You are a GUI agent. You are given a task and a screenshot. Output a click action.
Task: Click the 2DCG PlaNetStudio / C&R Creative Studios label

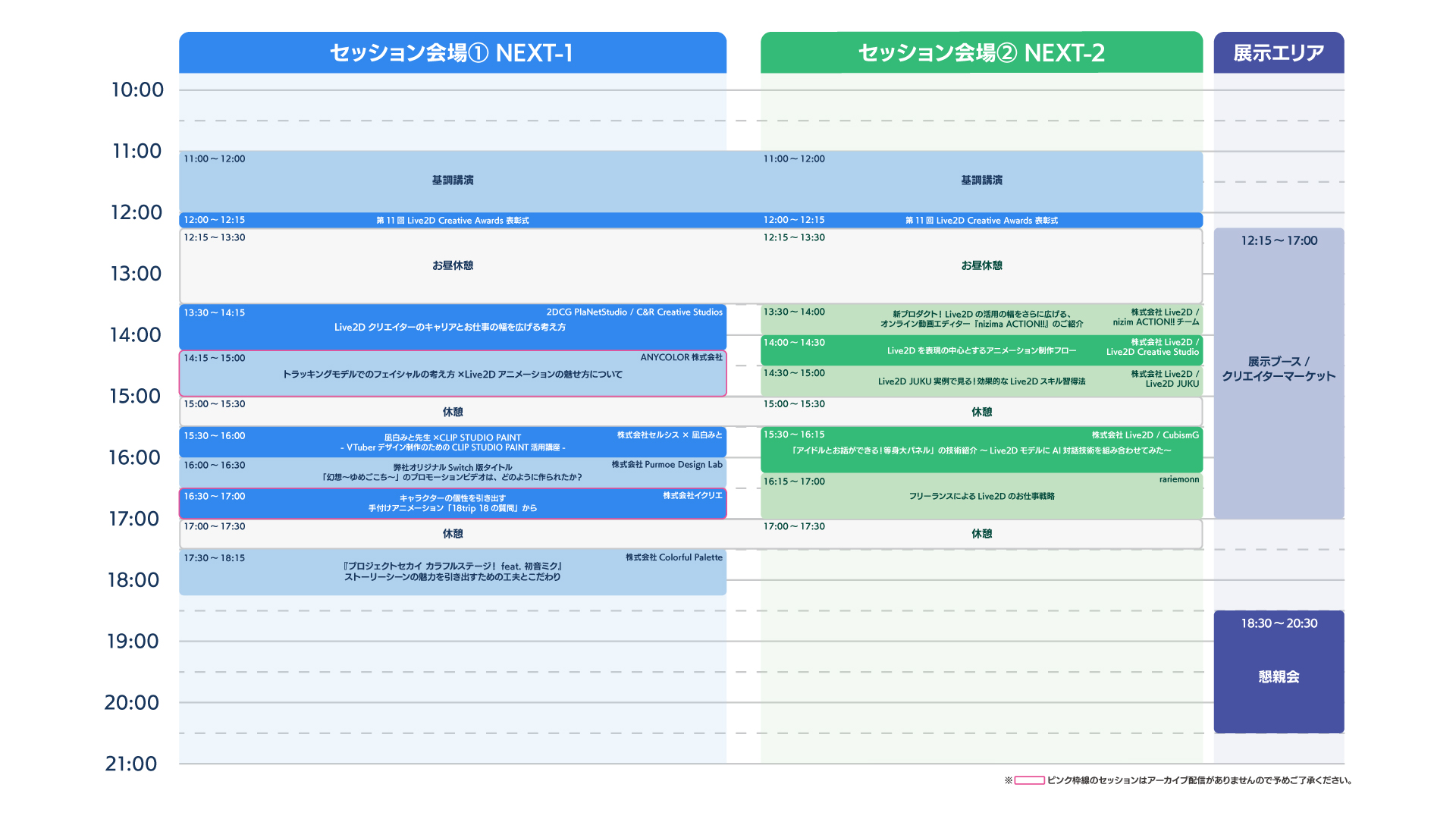coord(635,312)
